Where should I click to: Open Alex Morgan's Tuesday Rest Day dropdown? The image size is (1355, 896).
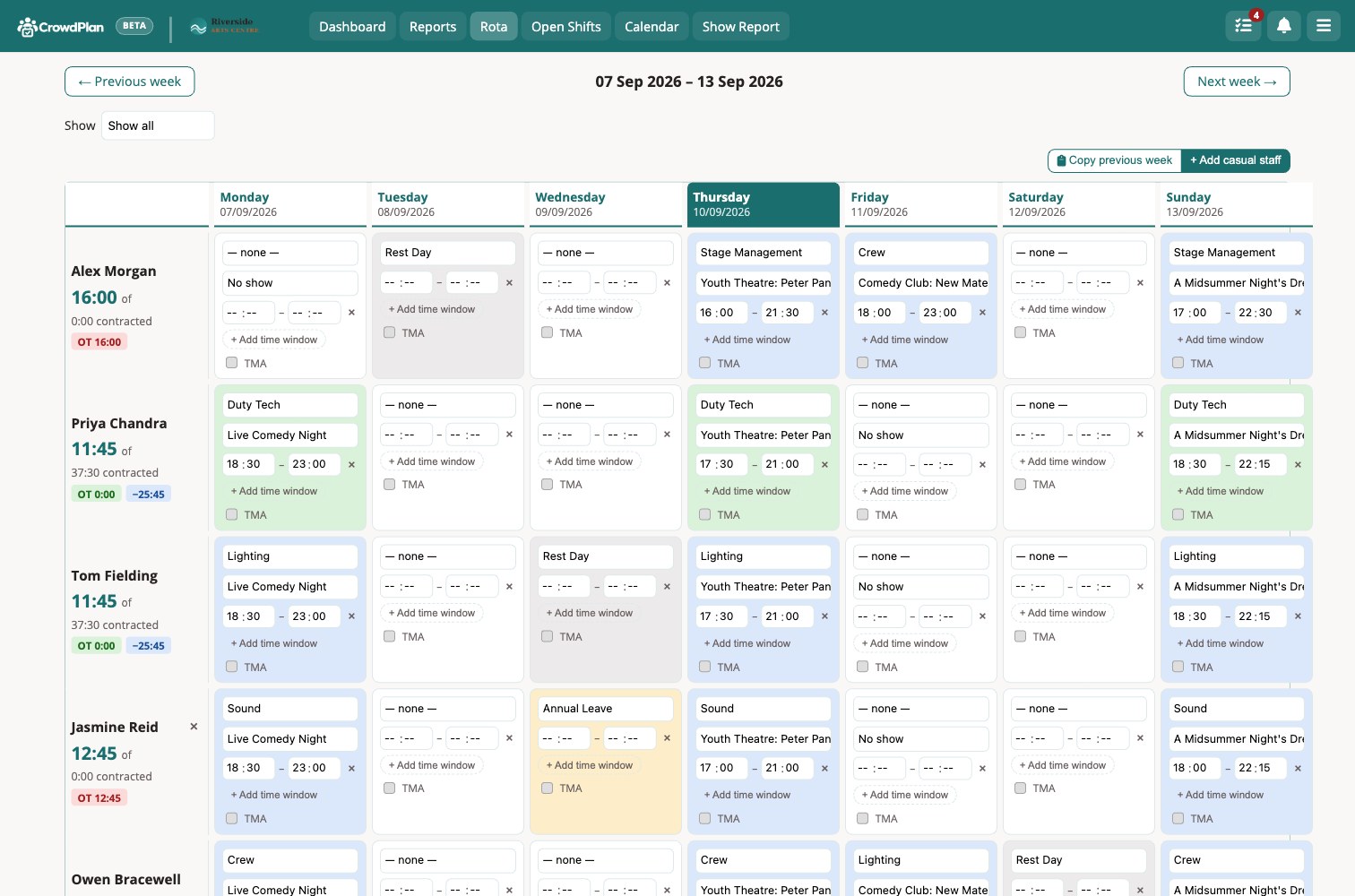pyautogui.click(x=448, y=253)
